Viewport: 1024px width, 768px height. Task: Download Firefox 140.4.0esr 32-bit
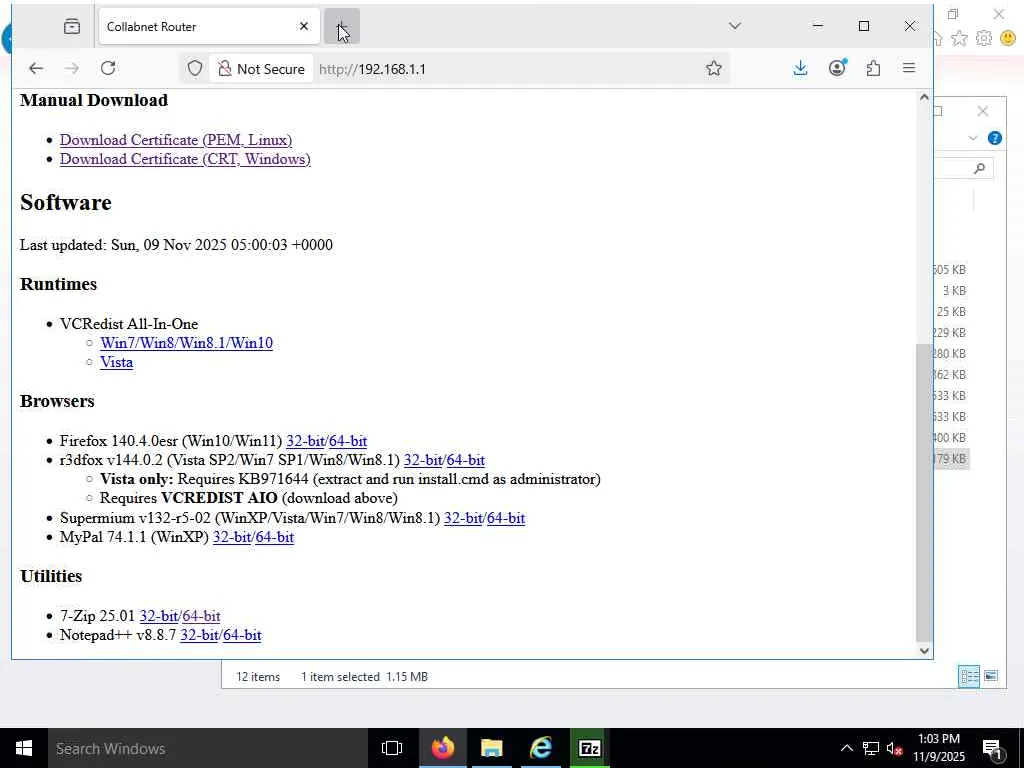click(x=305, y=441)
